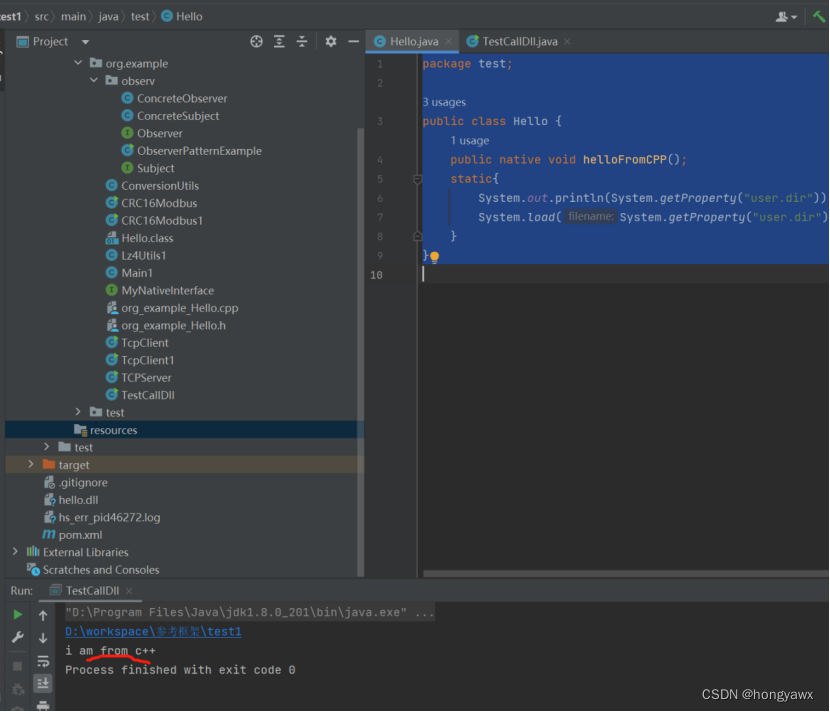Click the java breadcrumb
The width and height of the screenshot is (830, 712).
click(108, 16)
